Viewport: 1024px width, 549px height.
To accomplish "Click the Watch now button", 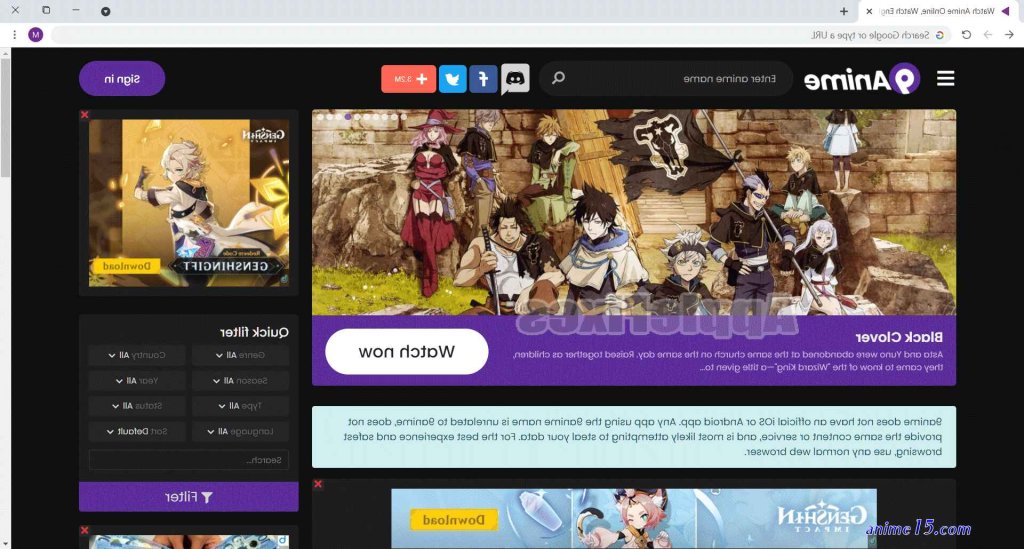I will point(407,352).
